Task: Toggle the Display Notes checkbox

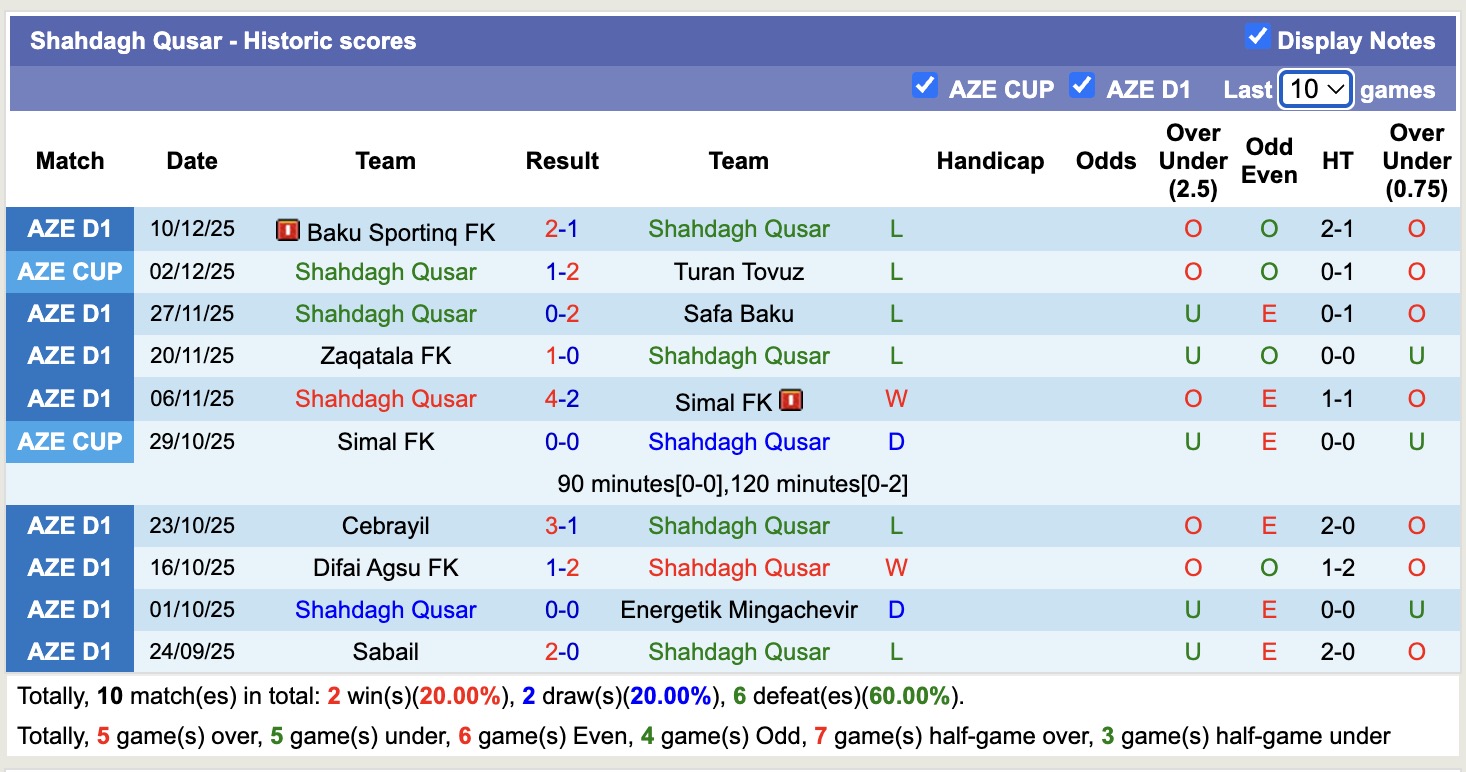Action: pyautogui.click(x=1257, y=38)
